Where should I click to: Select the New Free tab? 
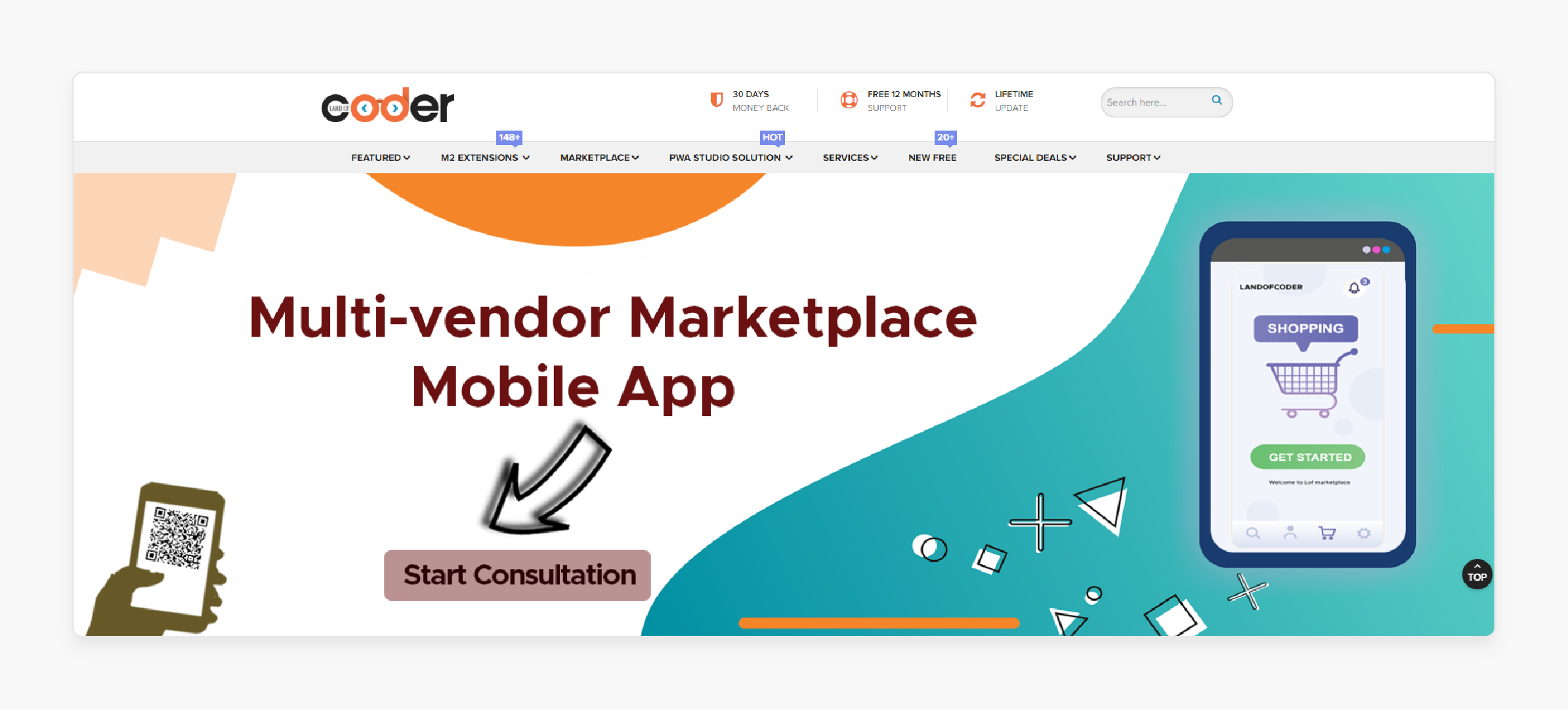click(932, 157)
